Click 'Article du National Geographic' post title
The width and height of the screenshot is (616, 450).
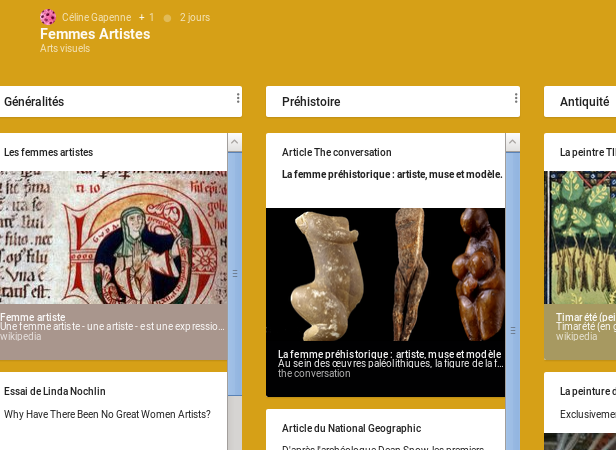352,428
